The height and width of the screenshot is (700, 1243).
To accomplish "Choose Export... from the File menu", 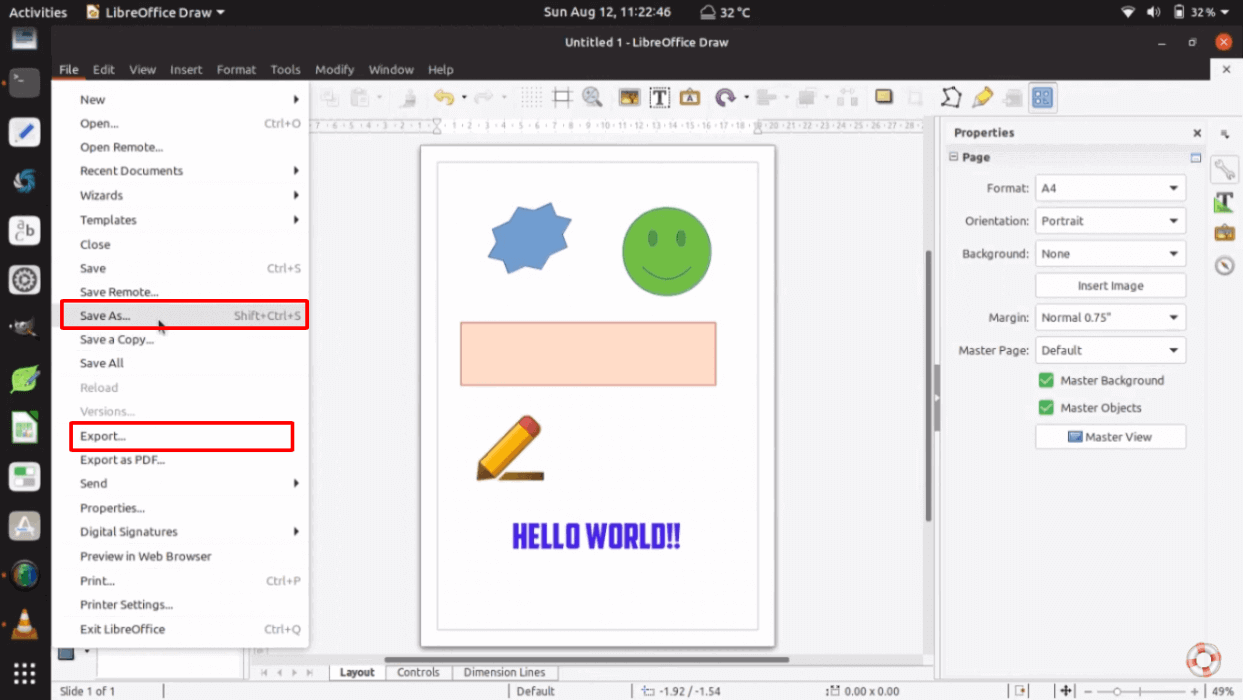I will 103,436.
